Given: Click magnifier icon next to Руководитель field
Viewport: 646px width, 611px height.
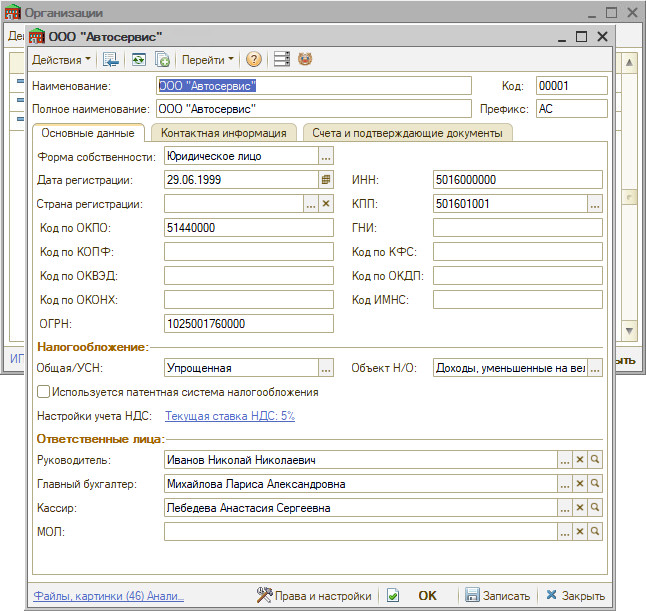Looking at the screenshot, I should click(x=594, y=460).
